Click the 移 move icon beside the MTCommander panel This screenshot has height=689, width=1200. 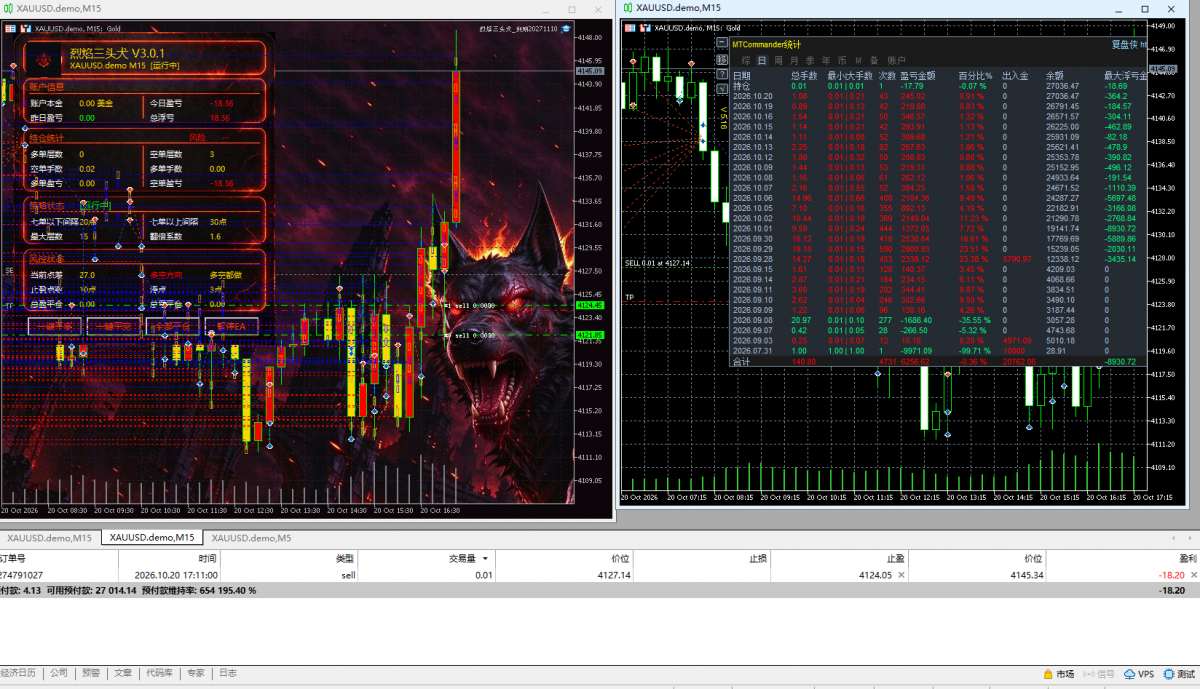pos(722,60)
